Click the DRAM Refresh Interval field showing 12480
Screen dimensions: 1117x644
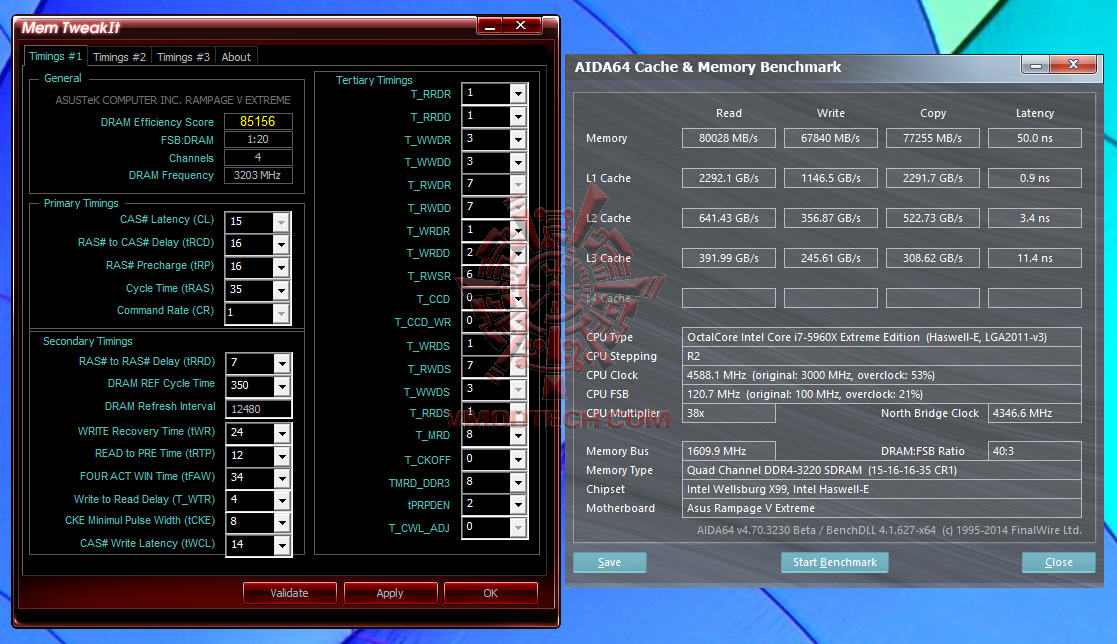[x=258, y=409]
